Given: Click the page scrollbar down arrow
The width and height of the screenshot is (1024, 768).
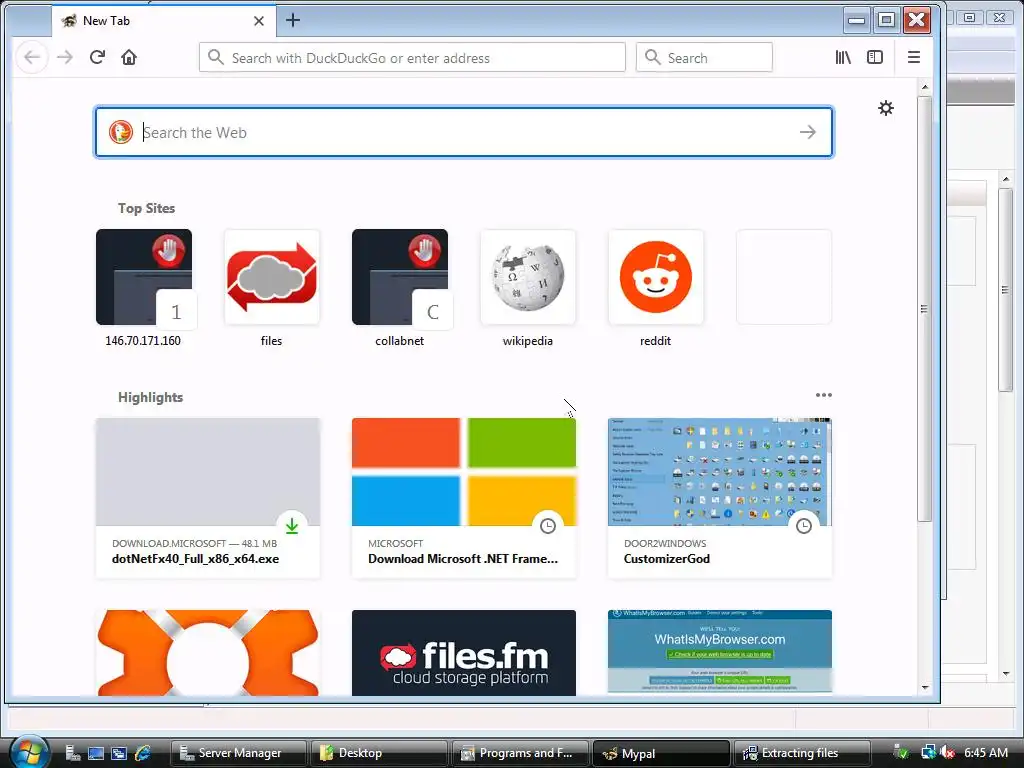Looking at the screenshot, I should tap(925, 687).
